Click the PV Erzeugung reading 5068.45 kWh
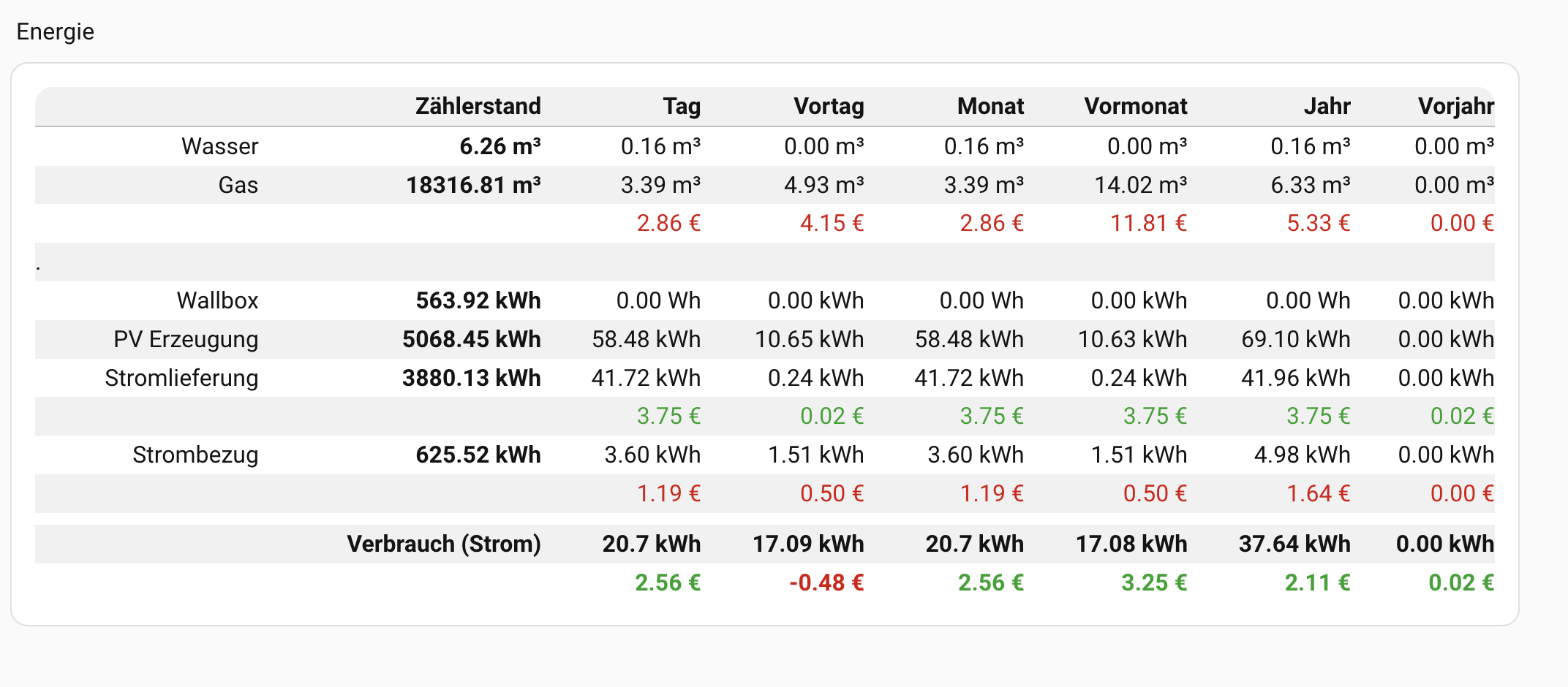 point(471,339)
